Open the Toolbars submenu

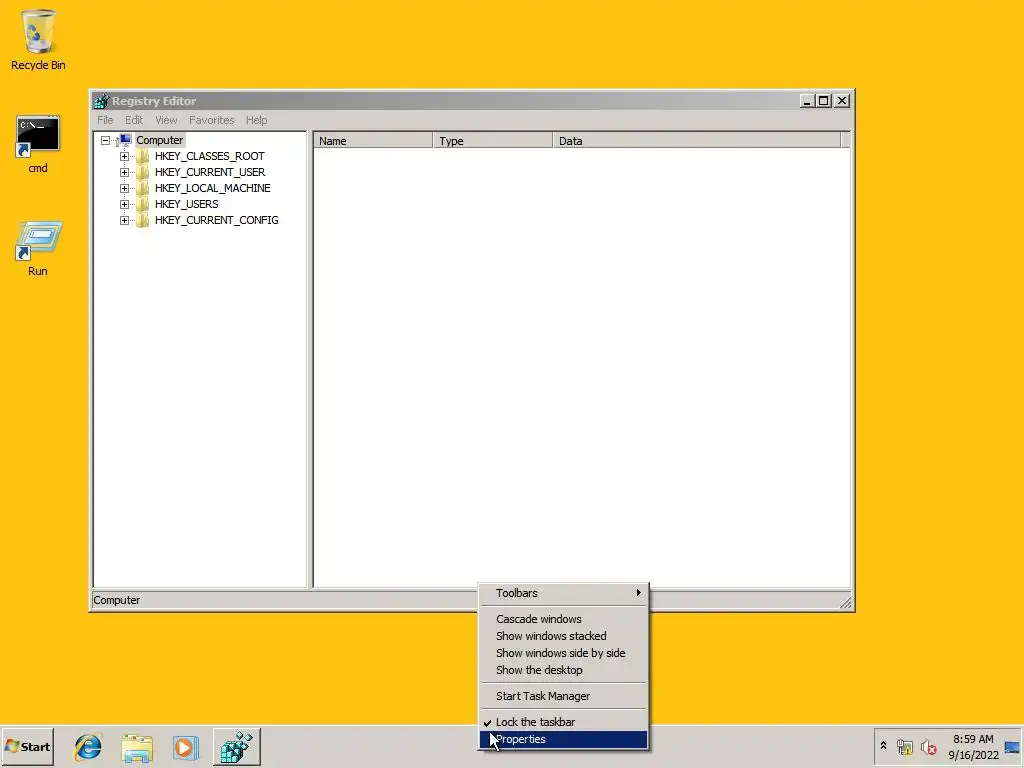pos(564,593)
